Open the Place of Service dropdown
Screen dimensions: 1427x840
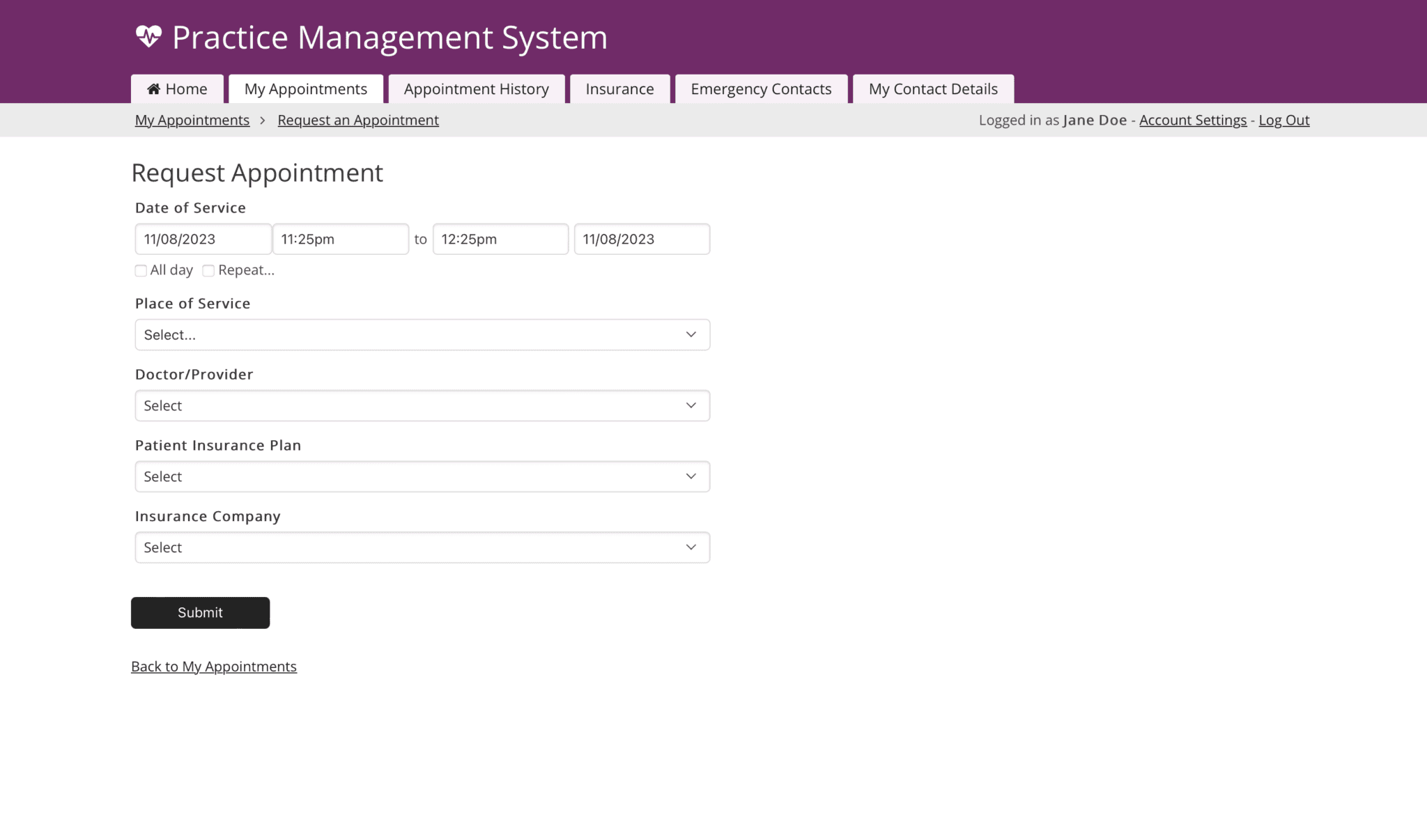point(422,334)
